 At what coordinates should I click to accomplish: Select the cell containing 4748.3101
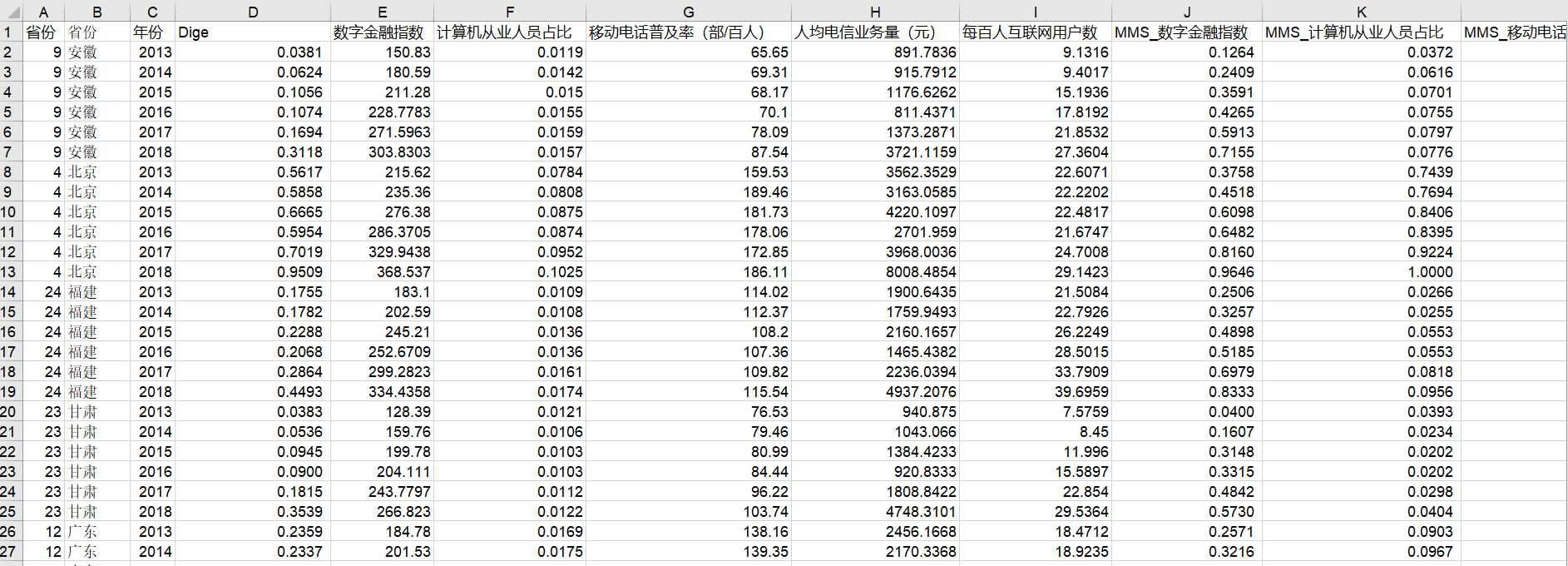(875, 511)
